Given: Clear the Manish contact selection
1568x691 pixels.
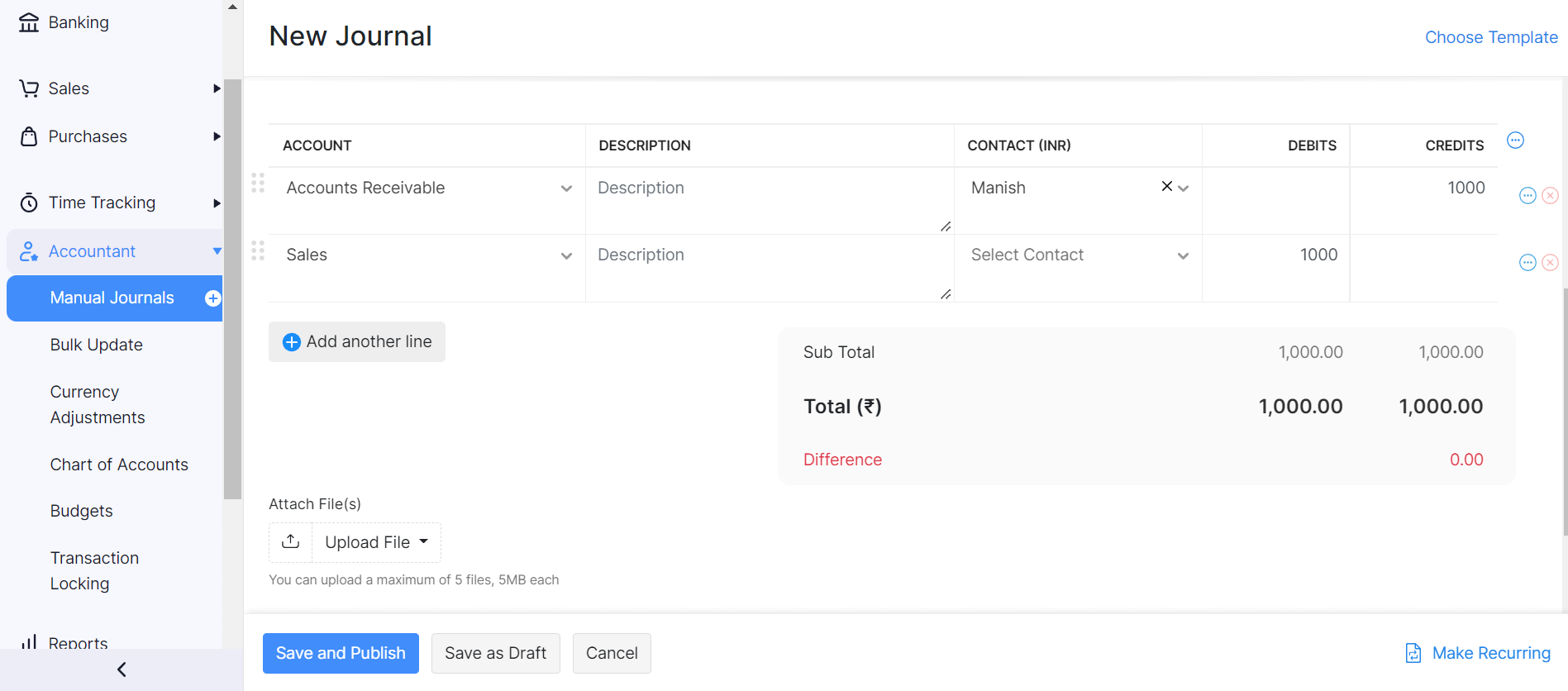Looking at the screenshot, I should 1166,187.
